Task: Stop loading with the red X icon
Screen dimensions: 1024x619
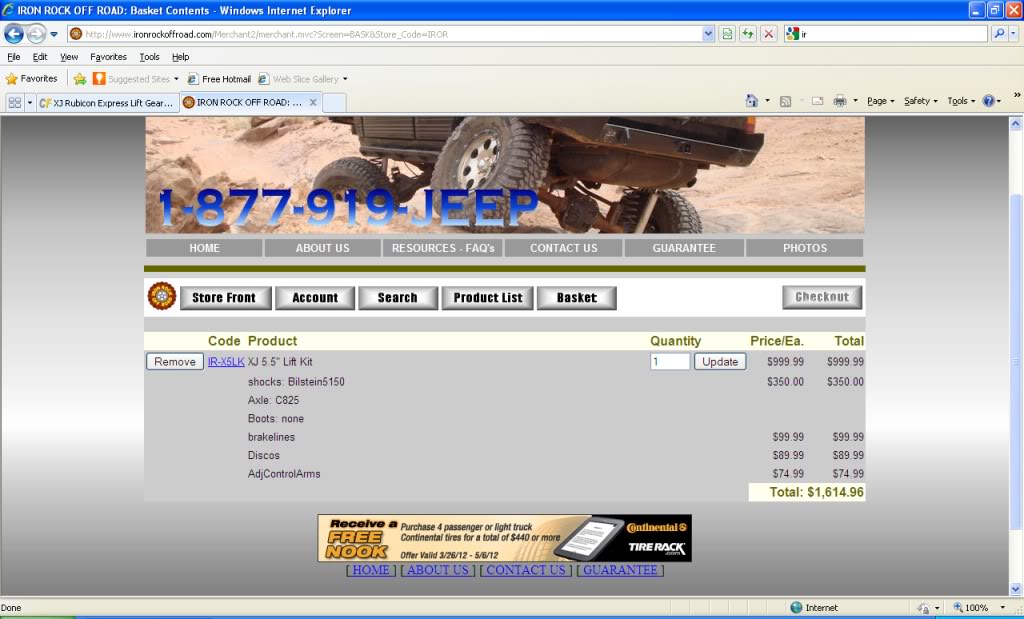Action: [x=769, y=34]
